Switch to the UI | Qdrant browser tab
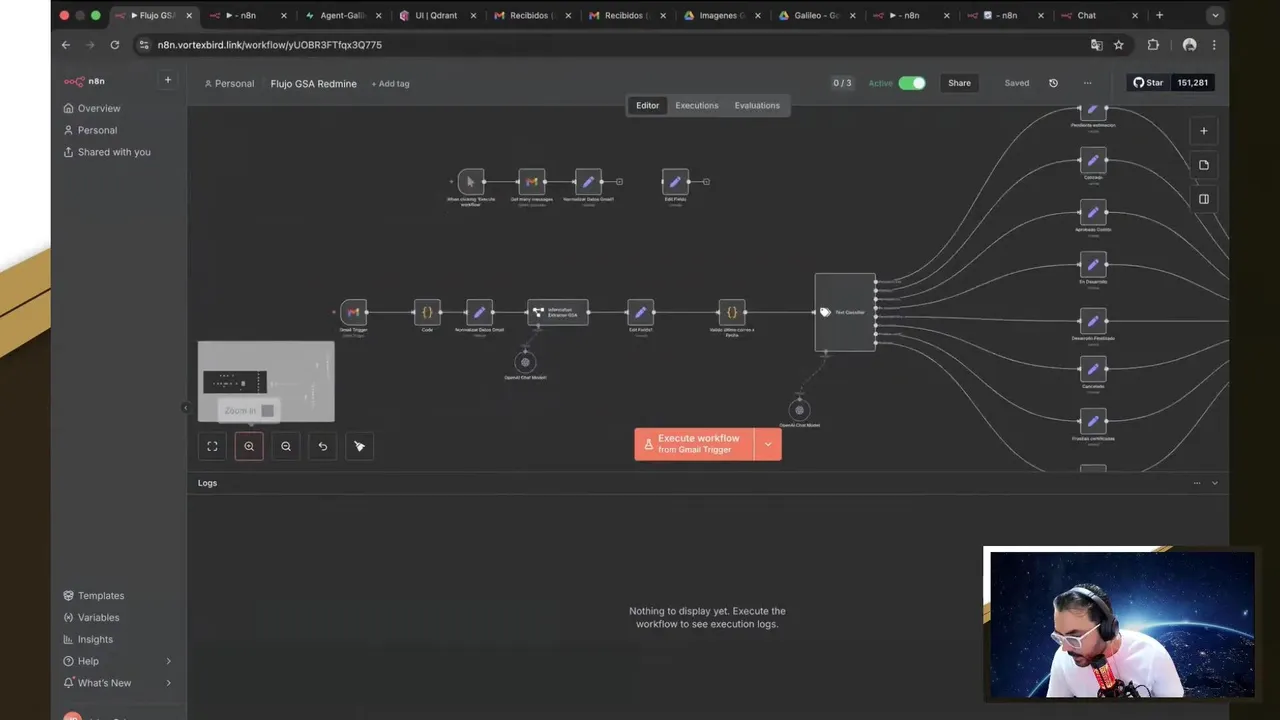Viewport: 1280px width, 720px height. click(436, 15)
